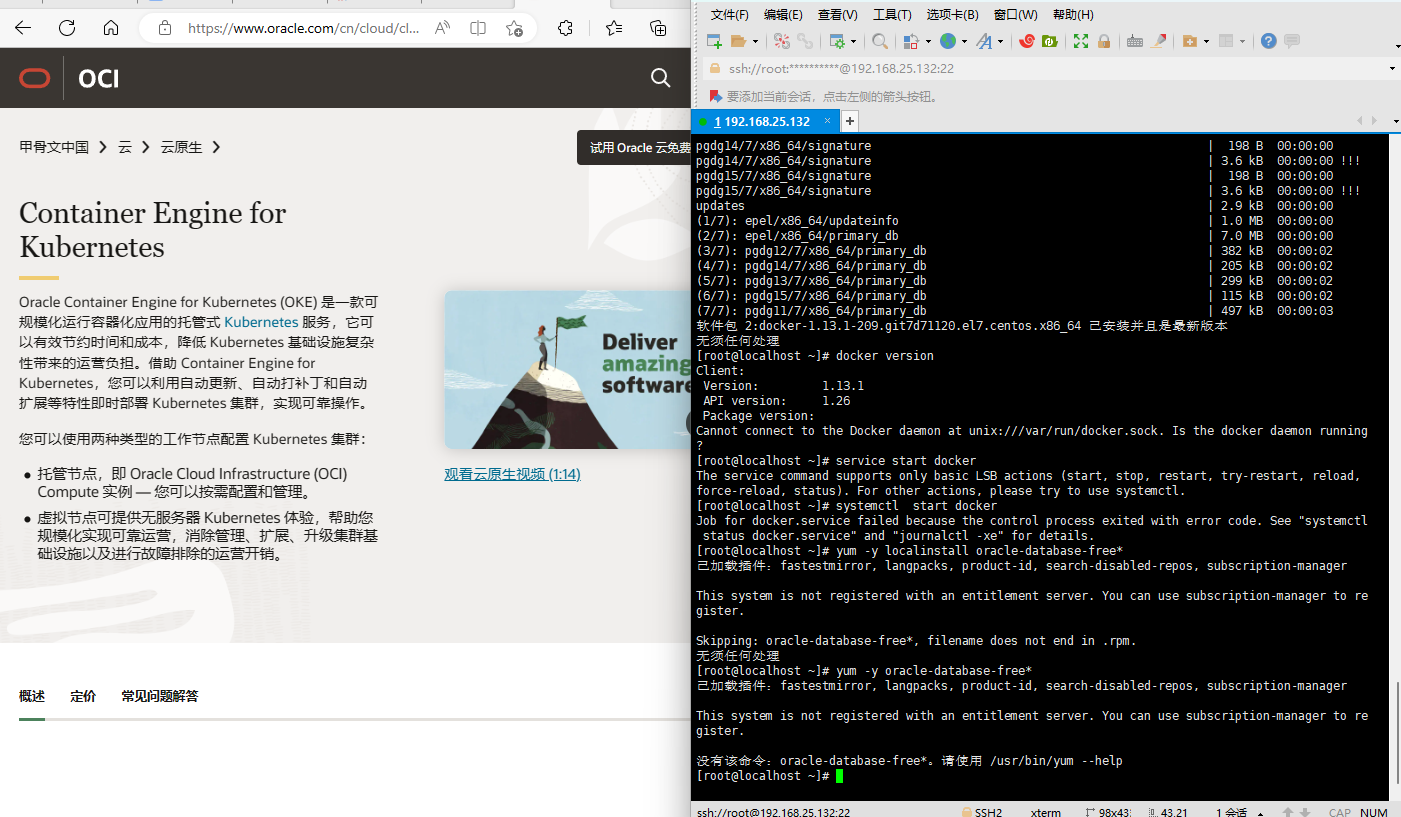1401x817 pixels.
Task: Open the tab list dropdown arrow
Action: point(1396,121)
